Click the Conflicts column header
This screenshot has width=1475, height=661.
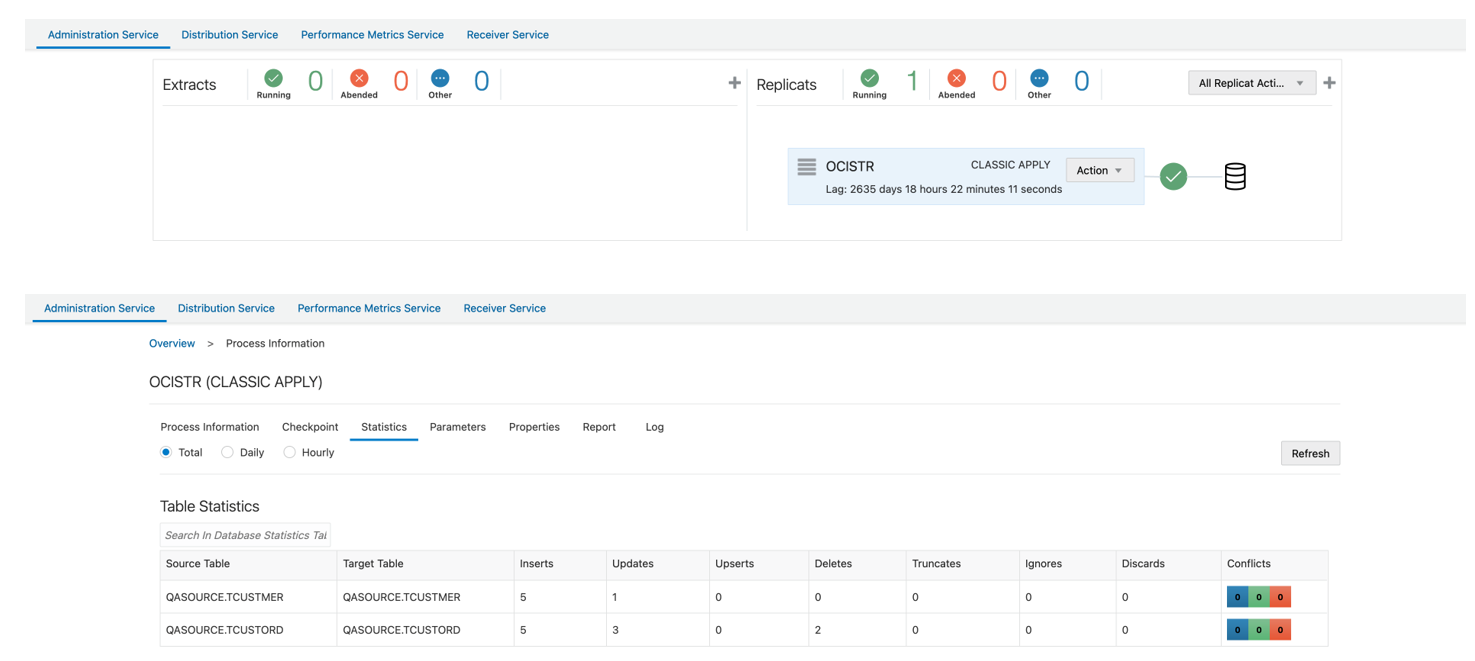[1274, 564]
